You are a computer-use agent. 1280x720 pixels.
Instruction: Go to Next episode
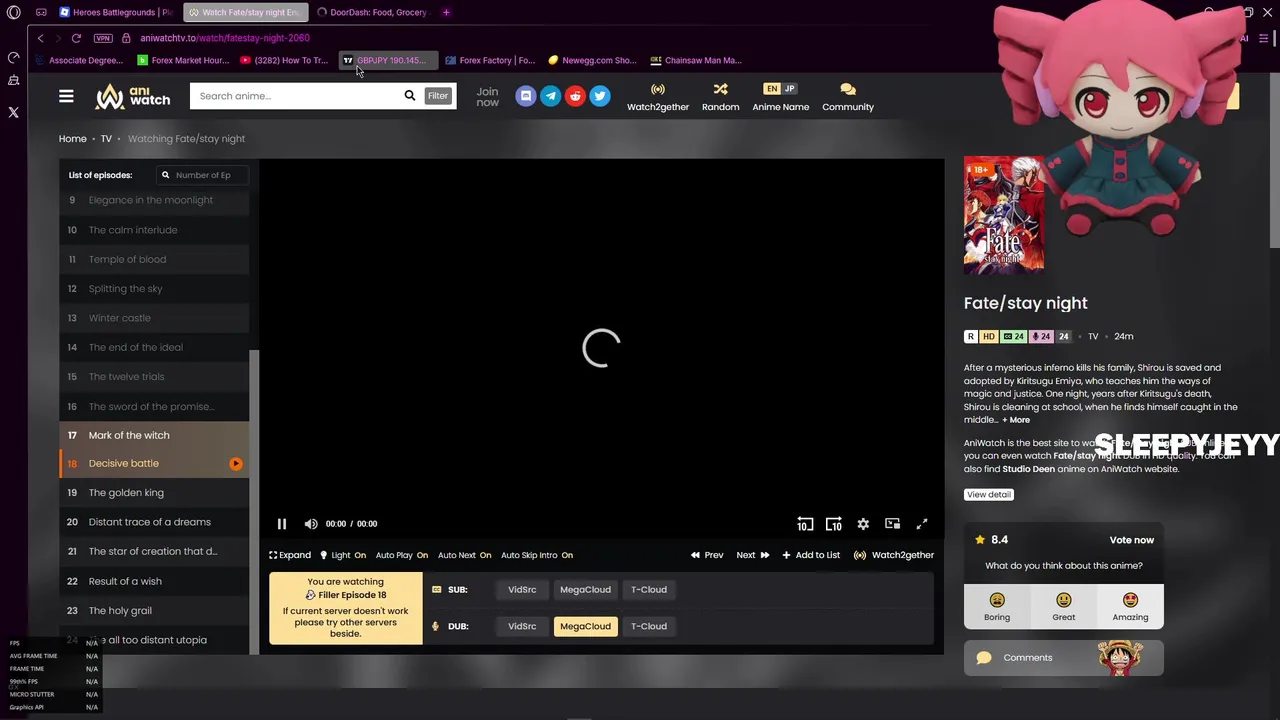click(753, 555)
